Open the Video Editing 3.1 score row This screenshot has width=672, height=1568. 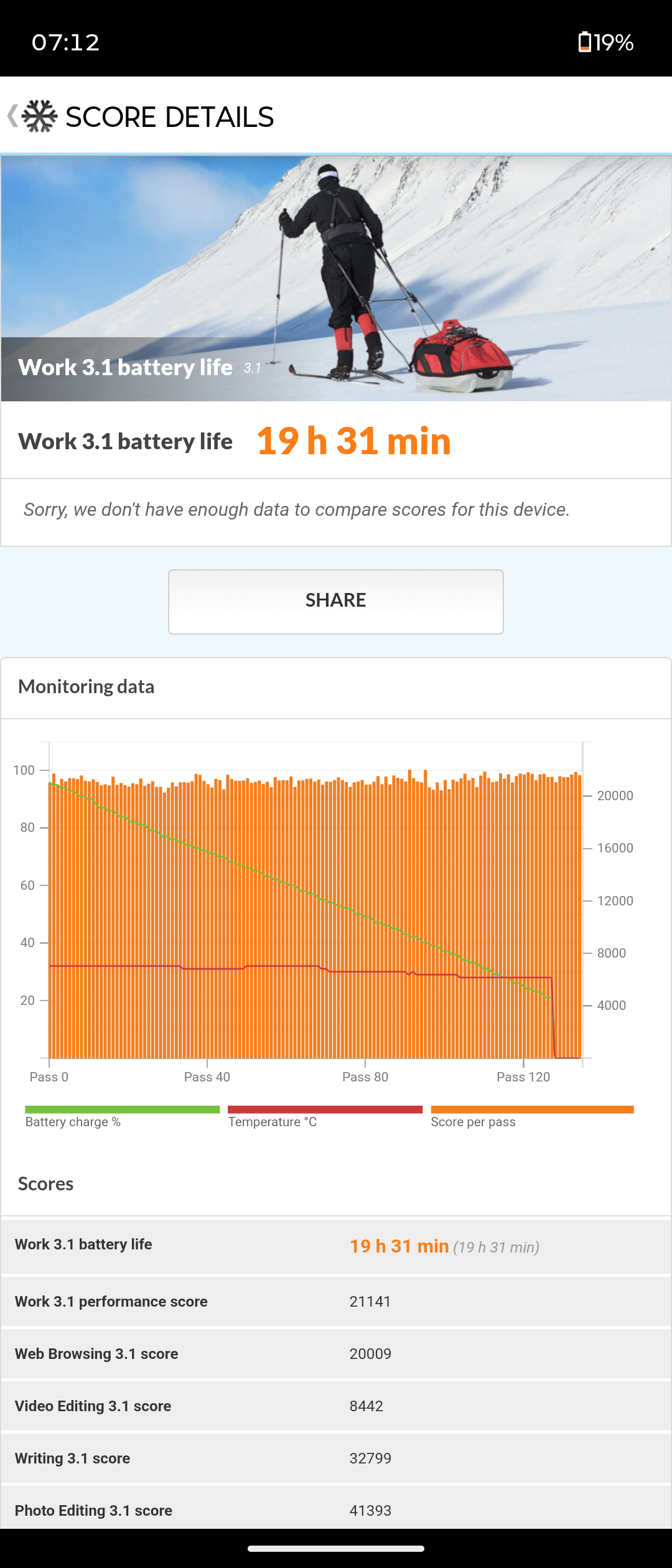[x=336, y=1406]
